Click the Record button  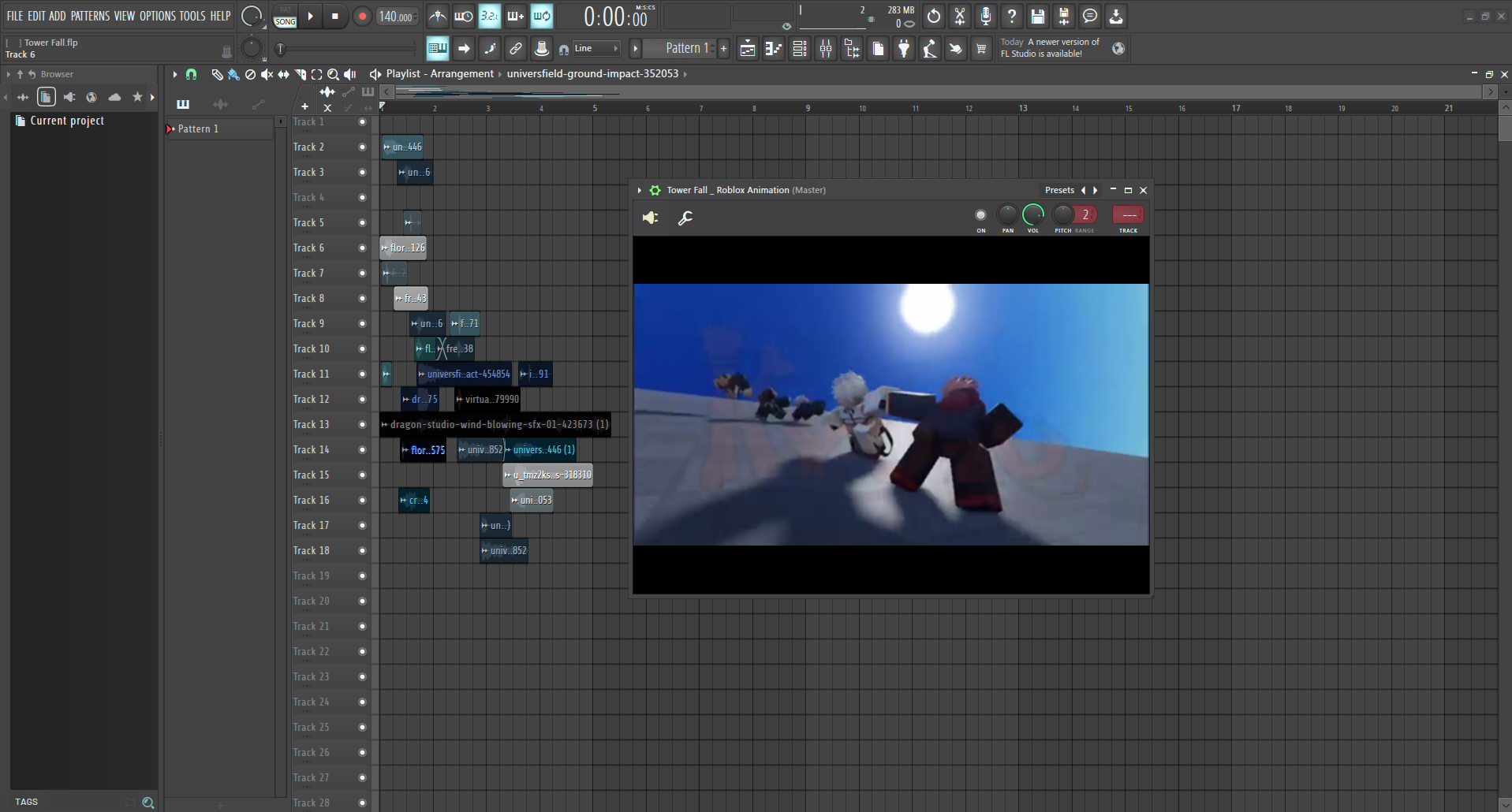[x=362, y=17]
